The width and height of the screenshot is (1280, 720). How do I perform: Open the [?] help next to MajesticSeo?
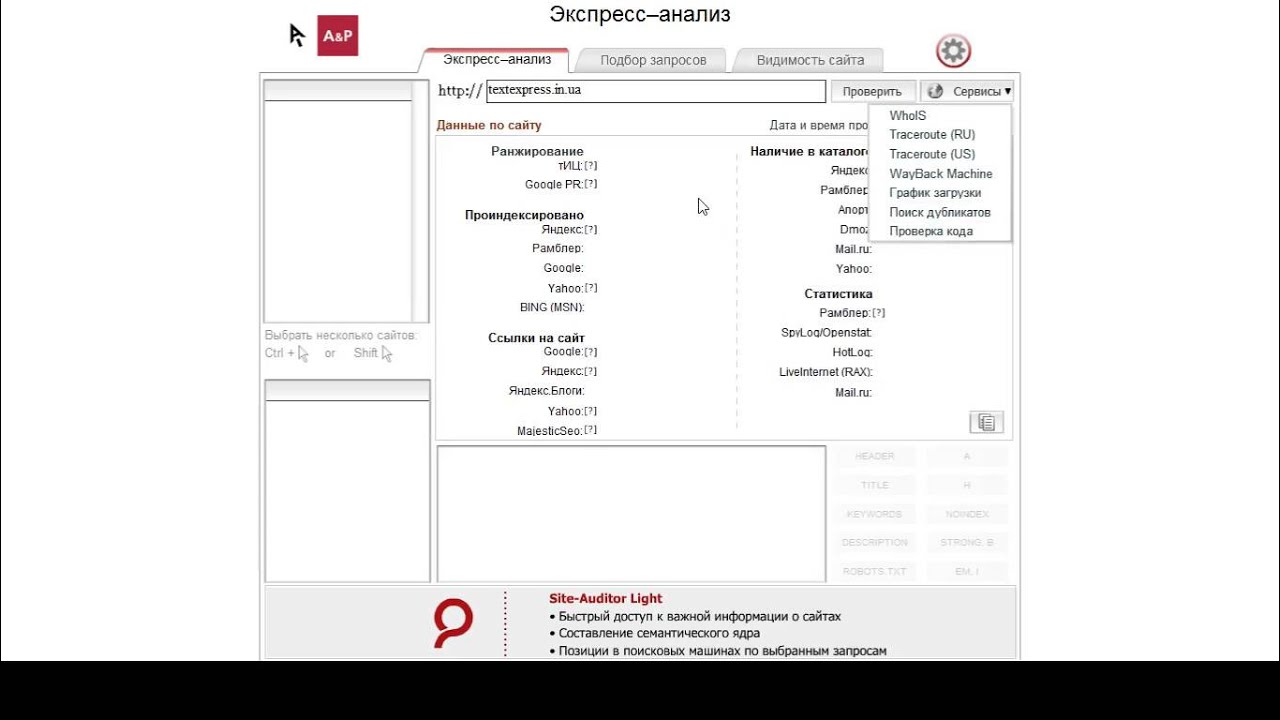pyautogui.click(x=591, y=430)
